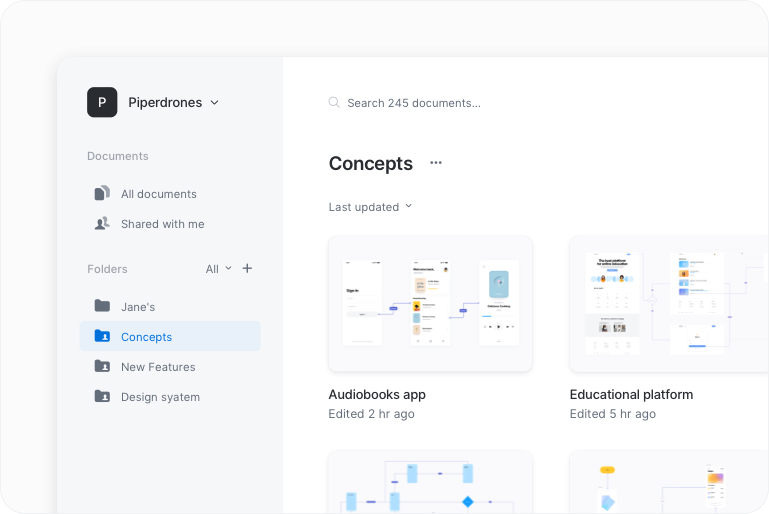The width and height of the screenshot is (769, 514).
Task: Click the Edited 5 hr ago text
Action: point(613,414)
